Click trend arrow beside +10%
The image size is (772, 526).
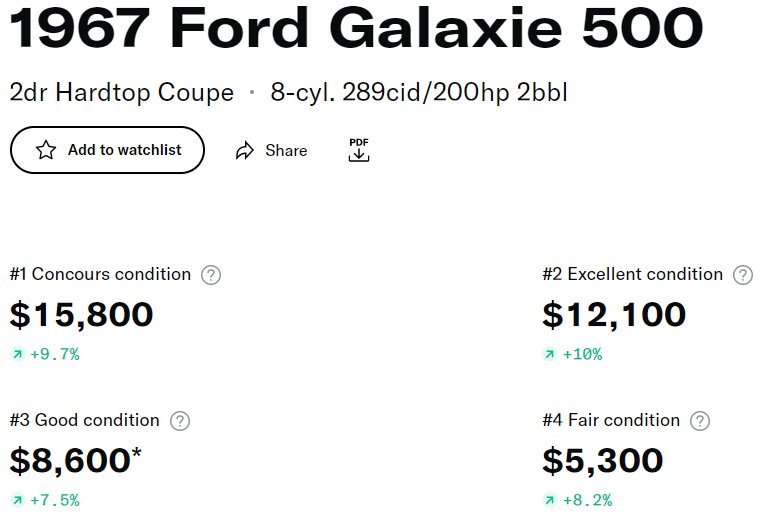pyautogui.click(x=549, y=354)
